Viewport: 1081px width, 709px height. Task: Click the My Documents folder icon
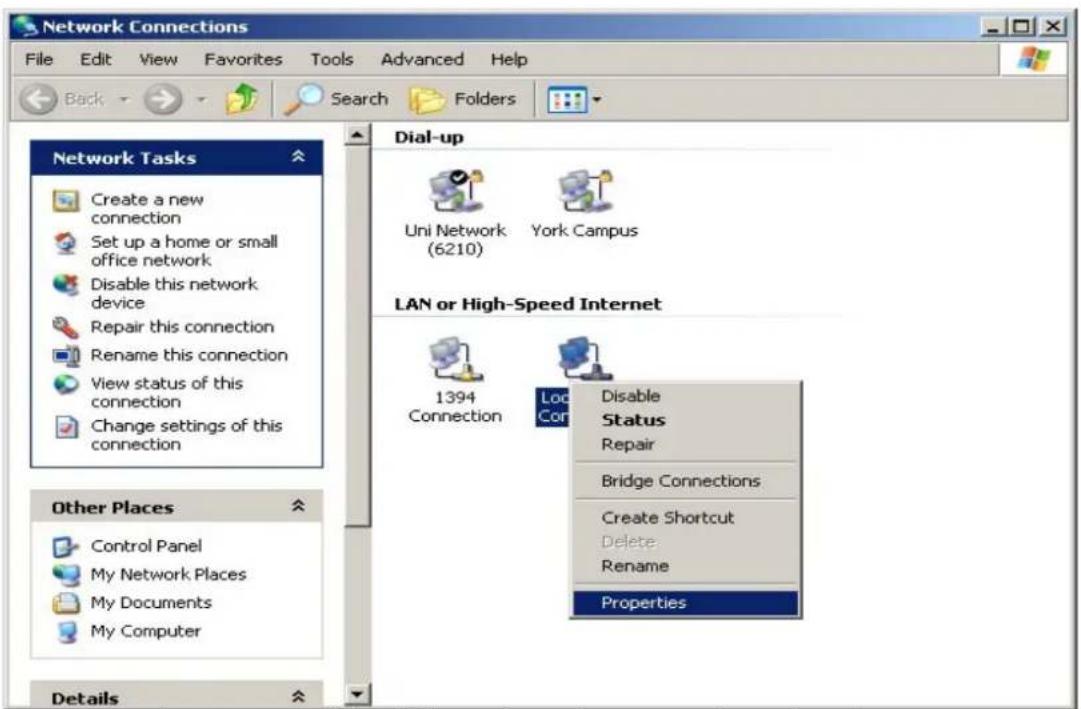66,603
